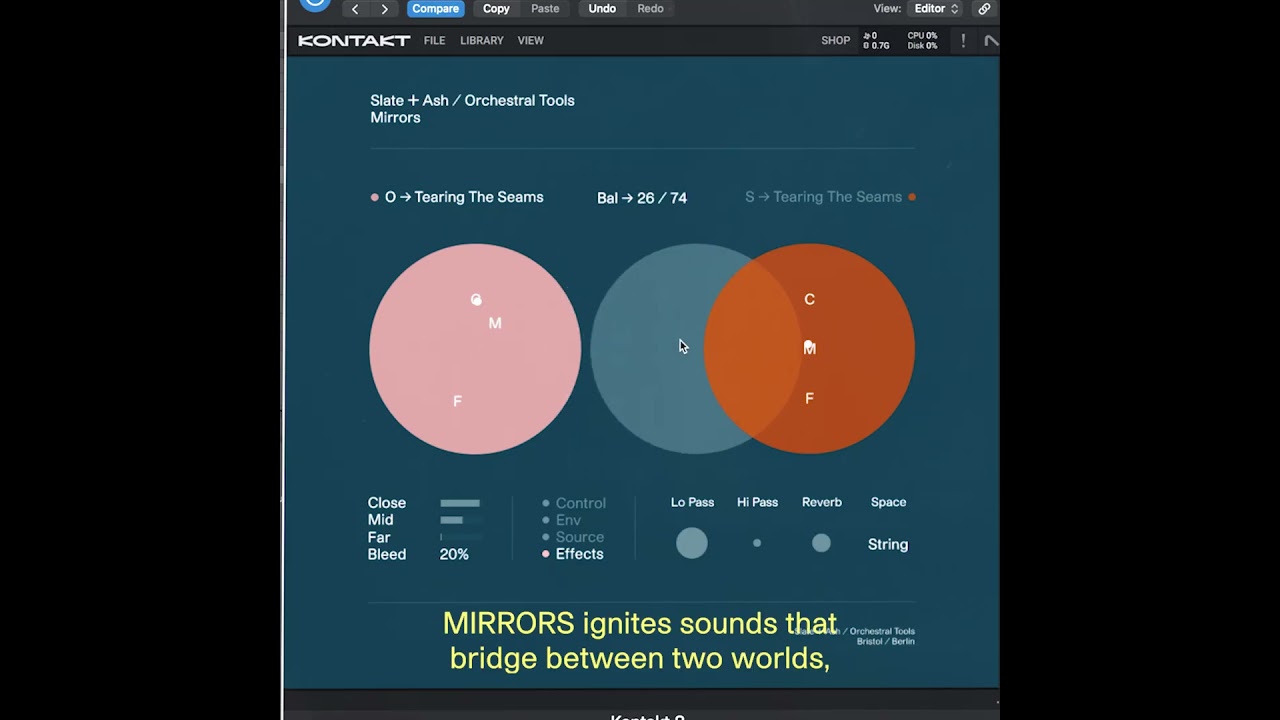Viewport: 1280px width, 720px height.
Task: Select the Source page
Action: pyautogui.click(x=573, y=537)
